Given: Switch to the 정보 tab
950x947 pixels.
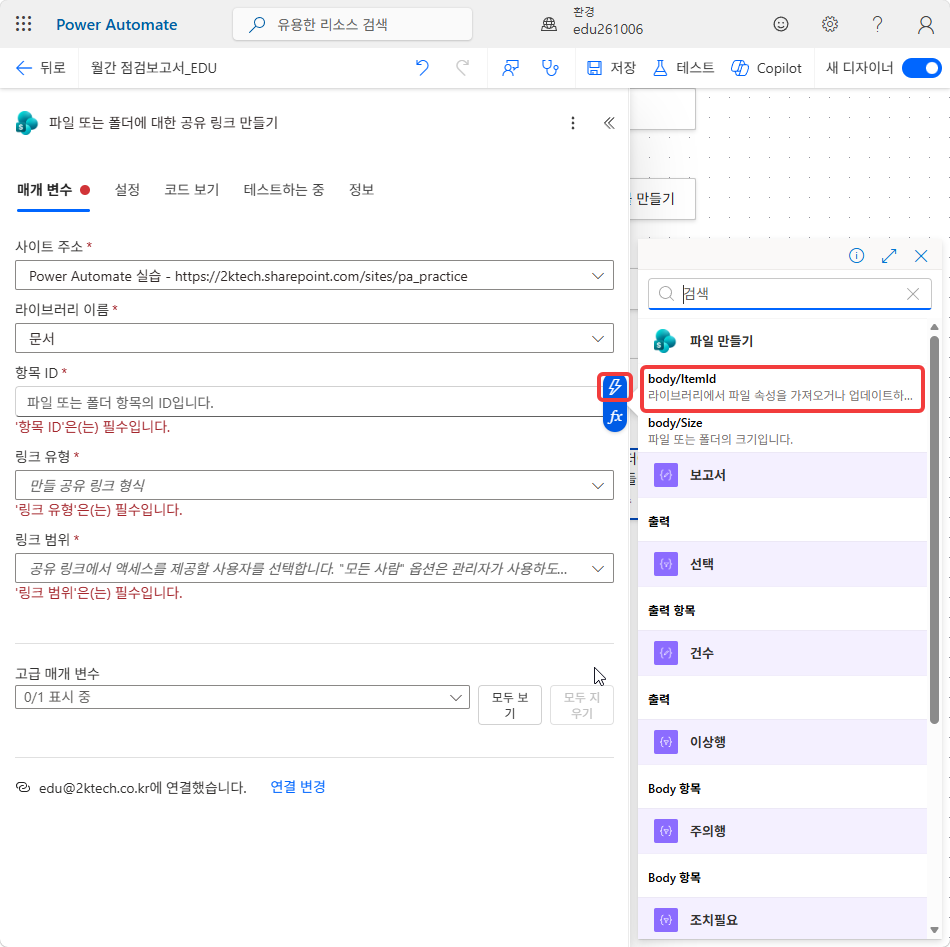Looking at the screenshot, I should (361, 190).
